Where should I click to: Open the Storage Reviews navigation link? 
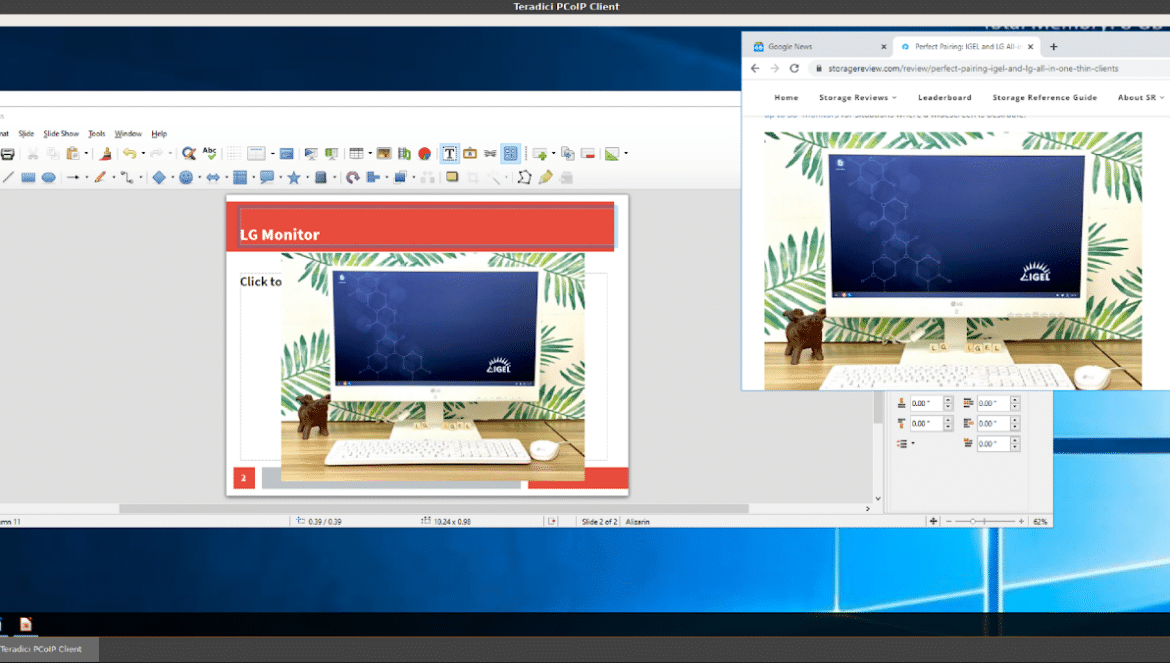858,98
